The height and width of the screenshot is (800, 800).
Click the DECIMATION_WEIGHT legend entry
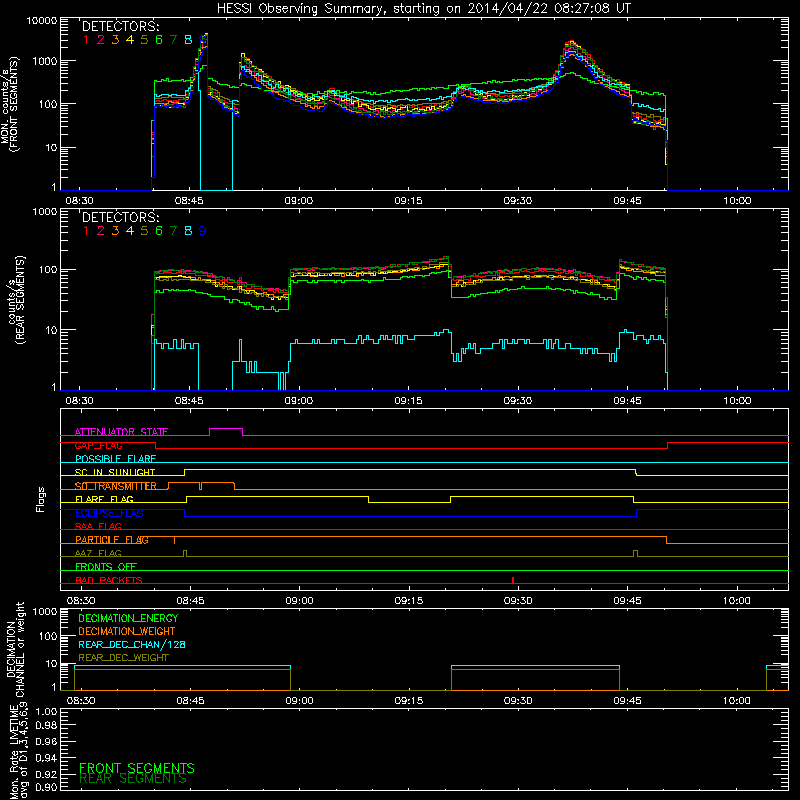127,631
